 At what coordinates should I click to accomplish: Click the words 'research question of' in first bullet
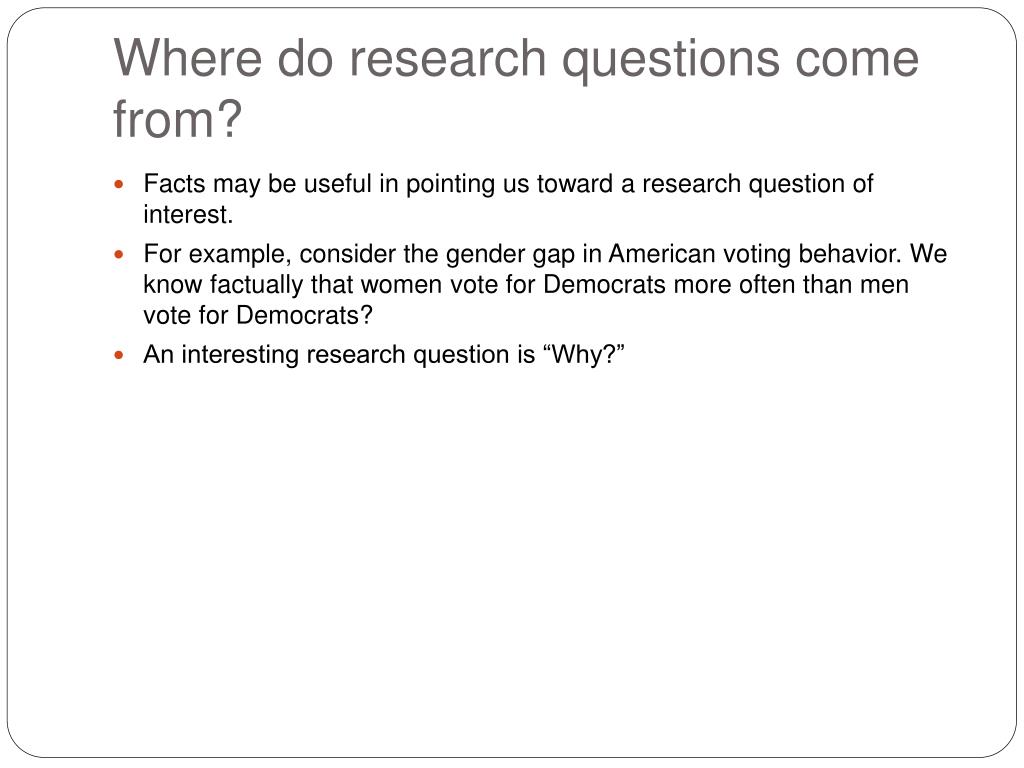[x=758, y=184]
